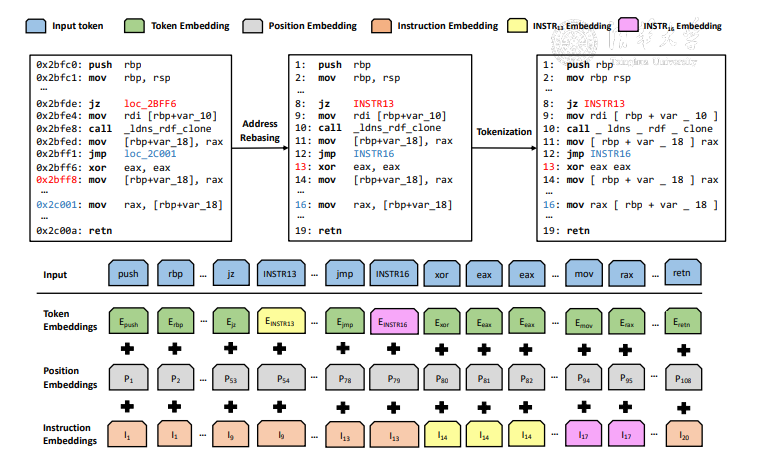Click the 'Input' row label
Image resolution: width=764 pixels, height=460 pixels.
pos(55,274)
